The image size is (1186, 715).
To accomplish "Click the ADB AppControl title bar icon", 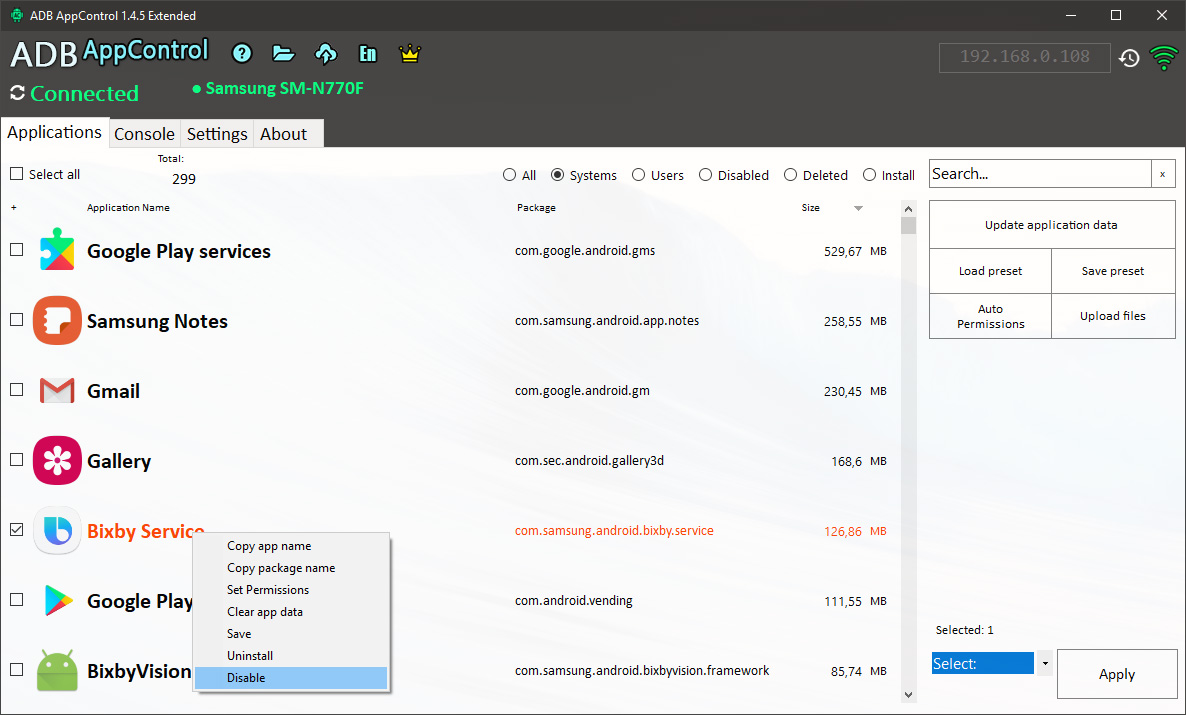I will pyautogui.click(x=16, y=15).
